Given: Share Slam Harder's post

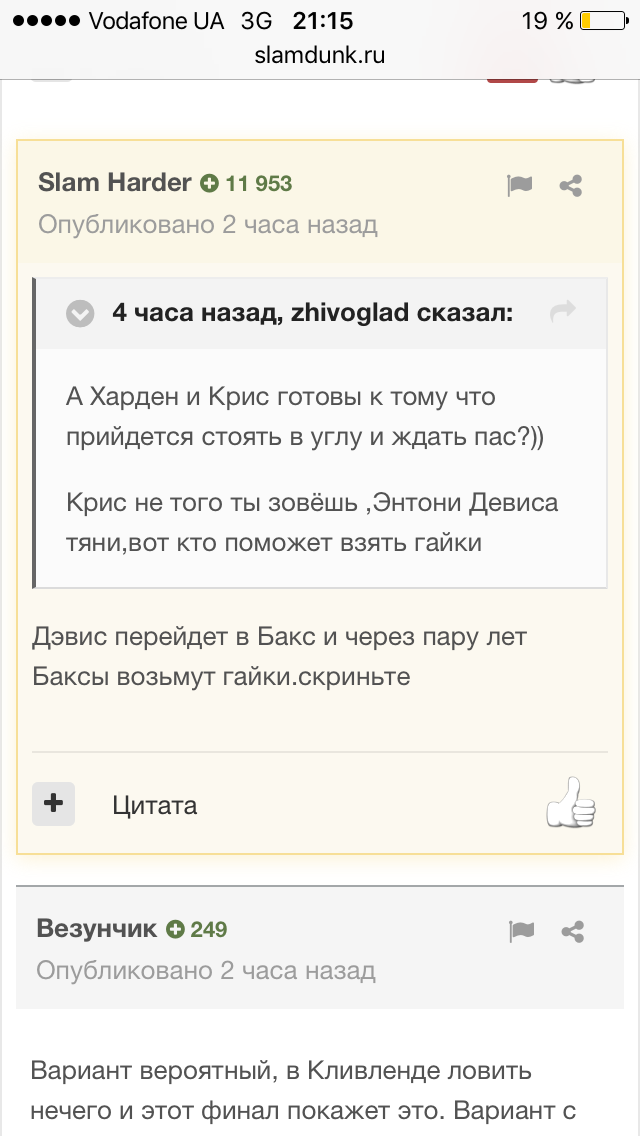Looking at the screenshot, I should click(x=571, y=186).
